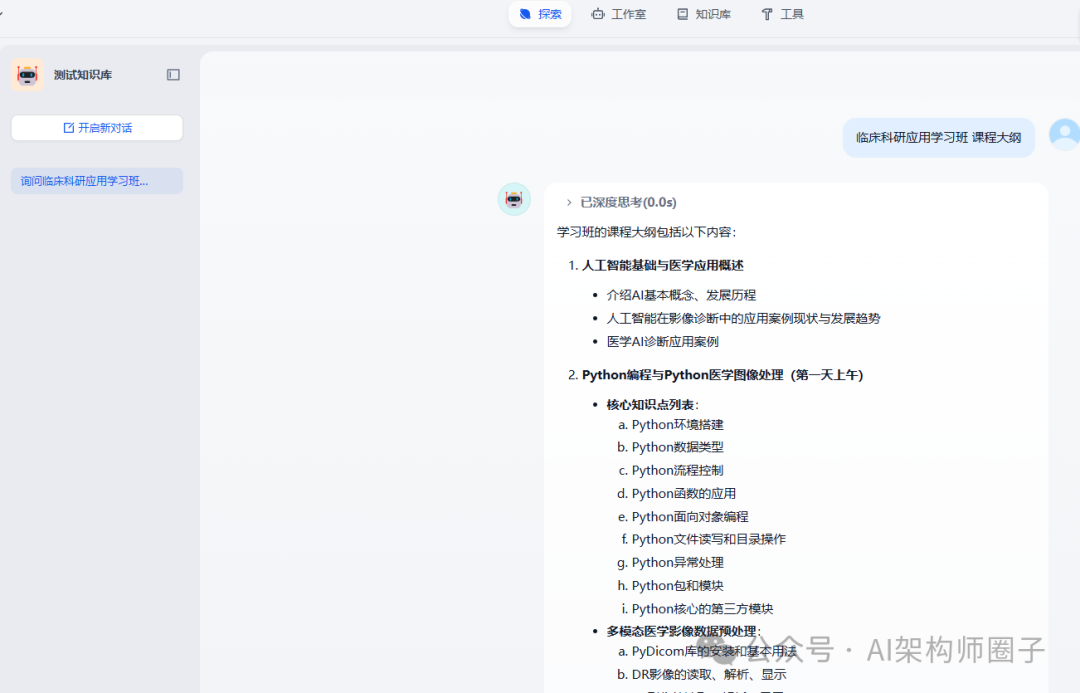This screenshot has height=693, width=1080.
Task: Click the 开启新对话 button
Action: click(96, 127)
